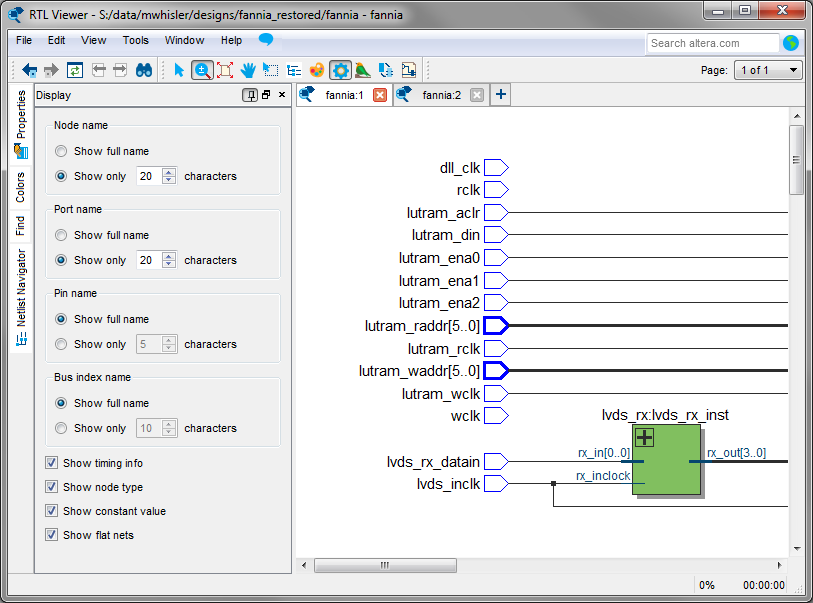Screen dimensions: 813x603
Task: Click the Search altera.com field
Action: point(711,43)
